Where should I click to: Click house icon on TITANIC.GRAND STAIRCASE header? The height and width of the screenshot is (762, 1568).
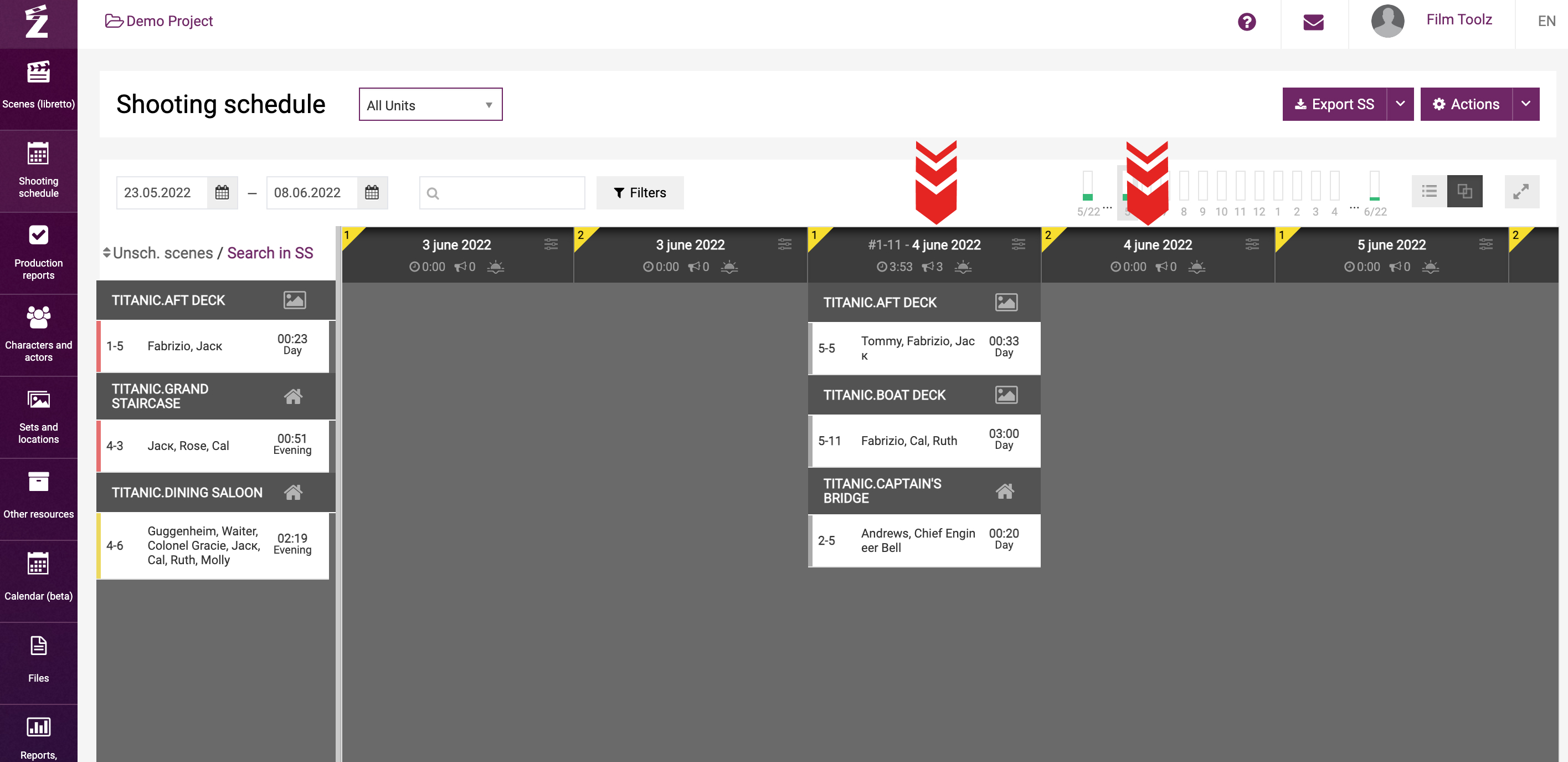click(294, 397)
